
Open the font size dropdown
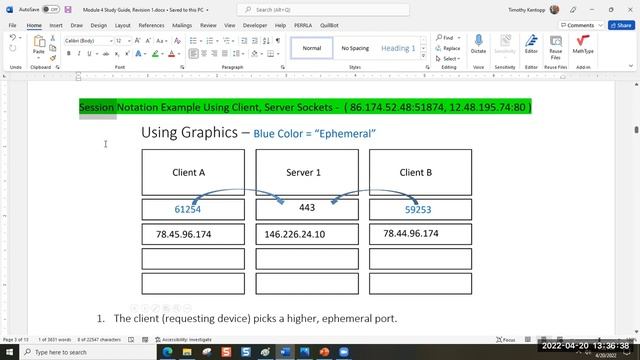tap(129, 41)
